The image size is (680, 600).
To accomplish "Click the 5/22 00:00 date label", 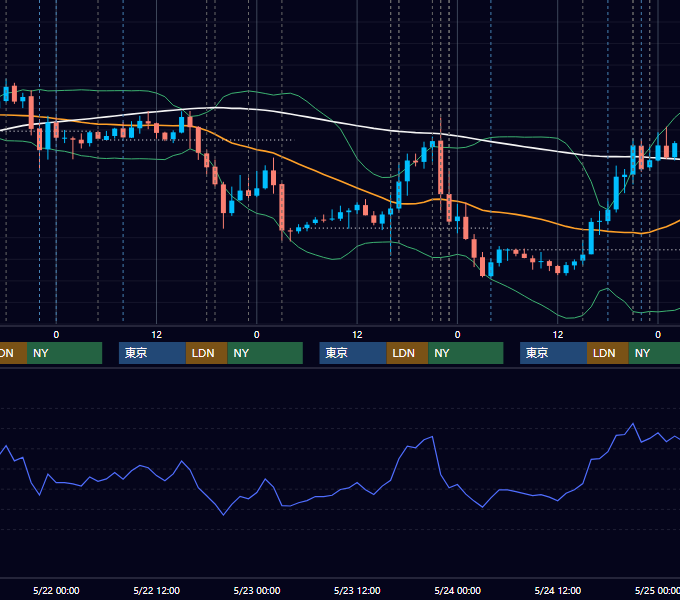I will [56, 590].
